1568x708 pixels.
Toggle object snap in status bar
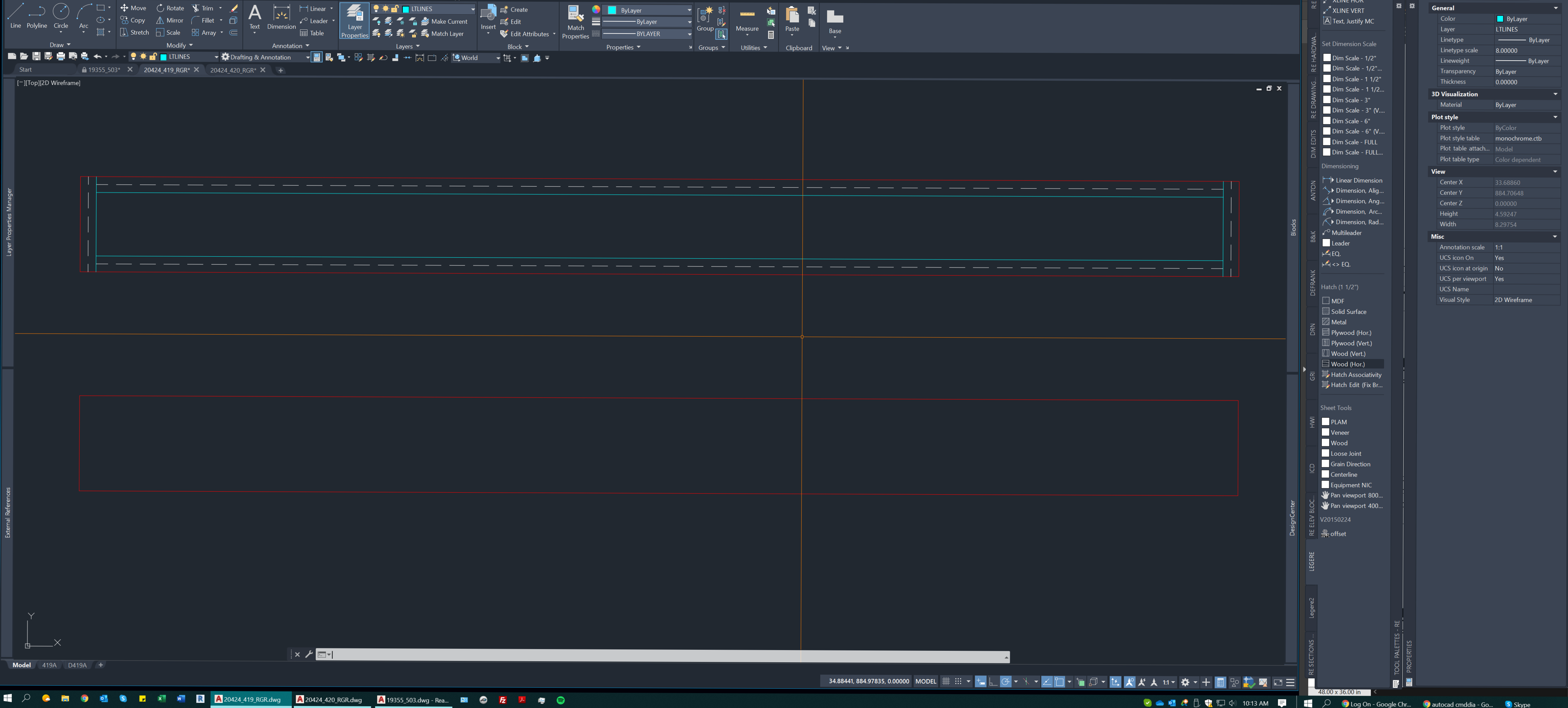click(x=1059, y=682)
